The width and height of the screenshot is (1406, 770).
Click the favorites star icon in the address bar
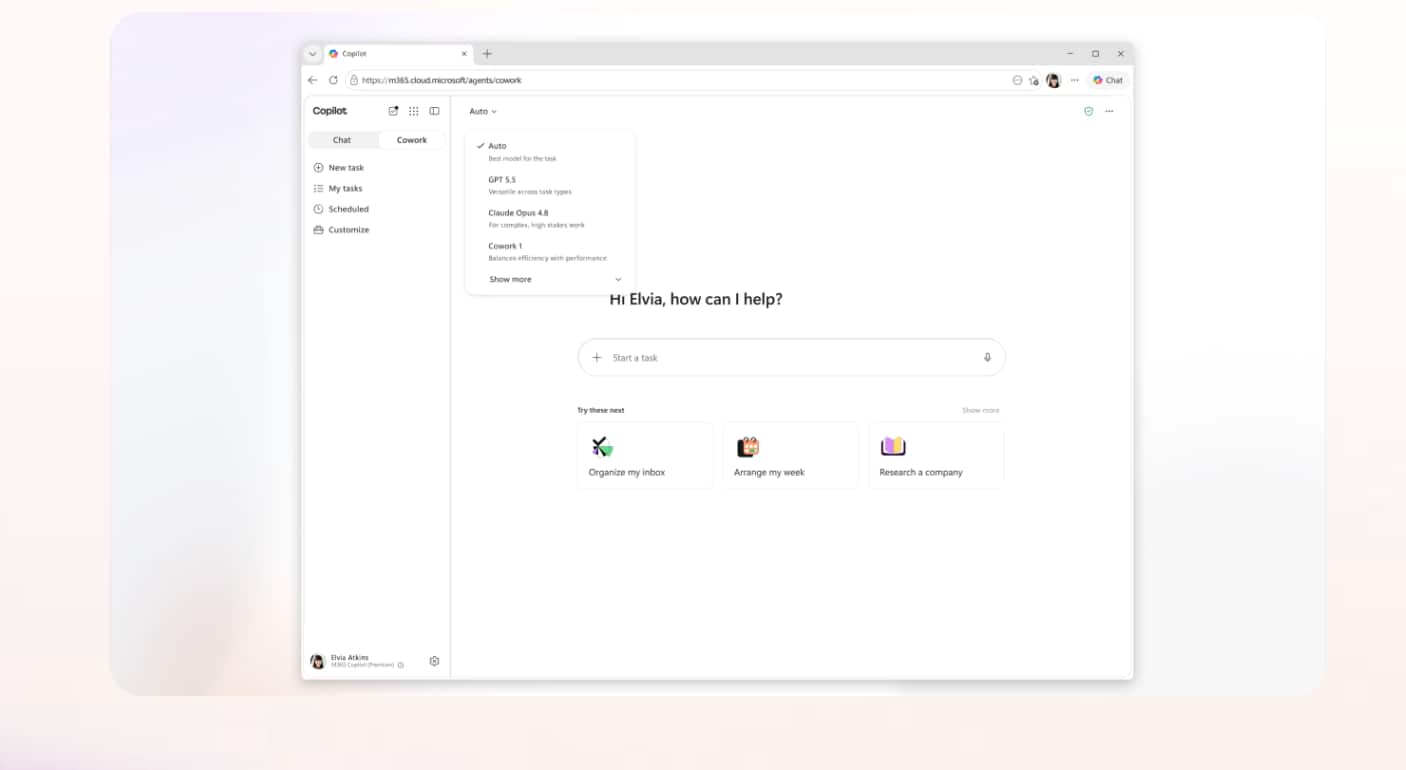[x=1034, y=80]
